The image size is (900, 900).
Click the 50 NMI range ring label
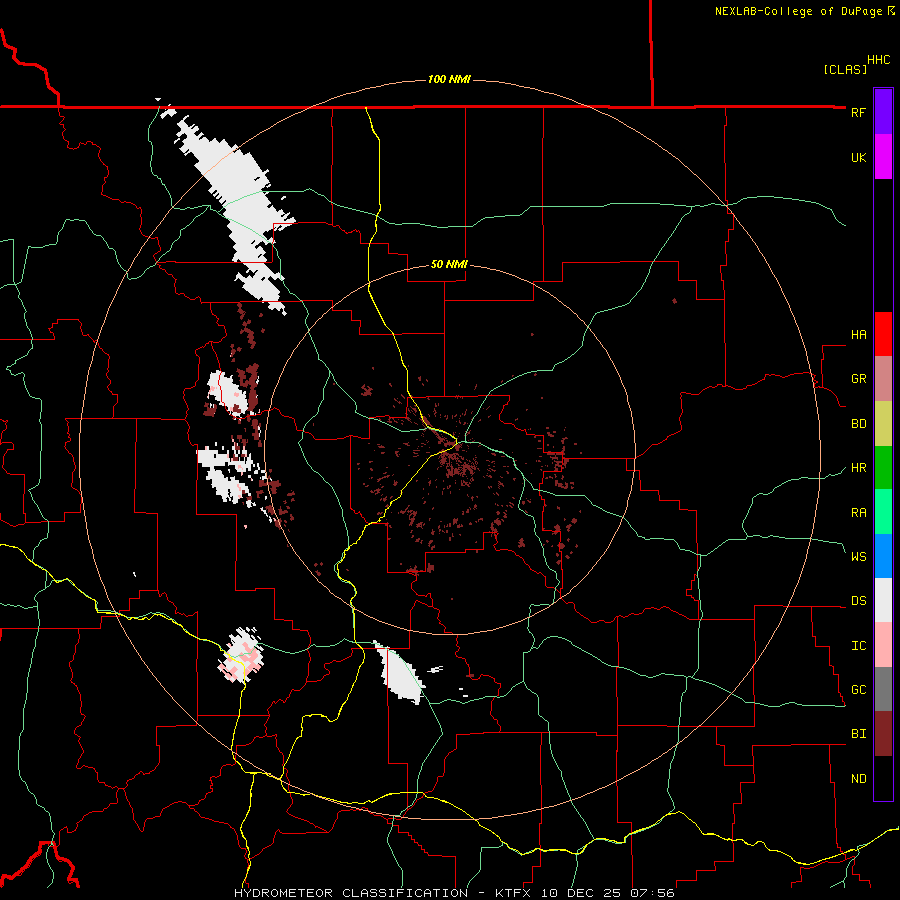449,264
